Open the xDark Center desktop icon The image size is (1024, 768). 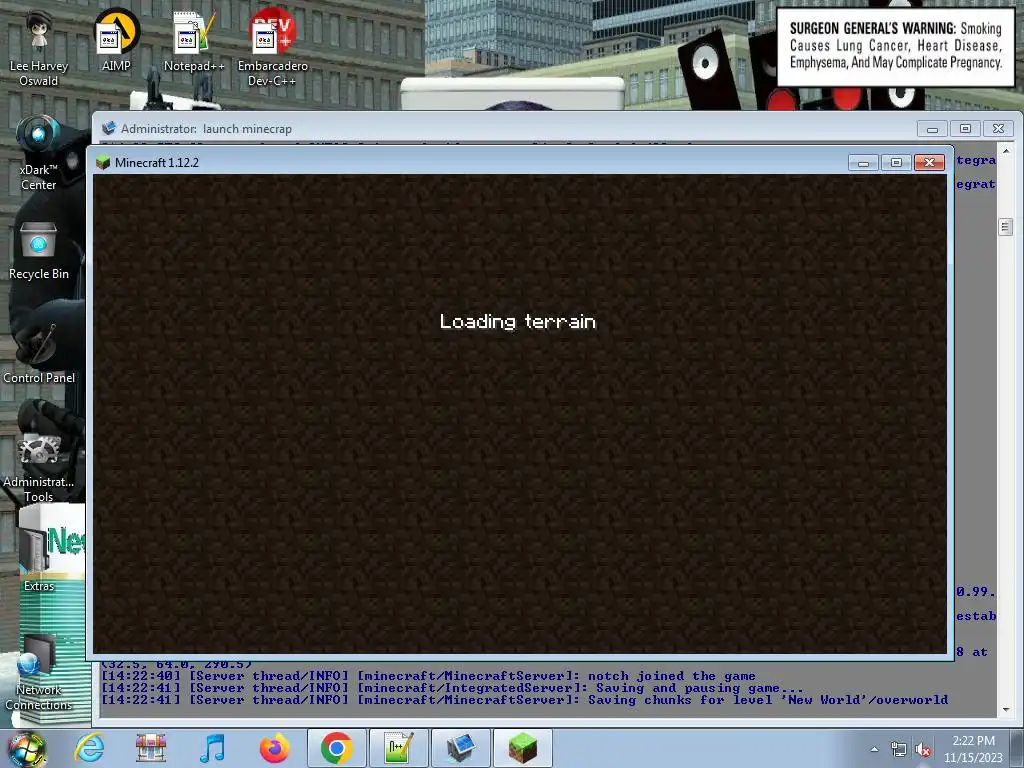(x=39, y=153)
